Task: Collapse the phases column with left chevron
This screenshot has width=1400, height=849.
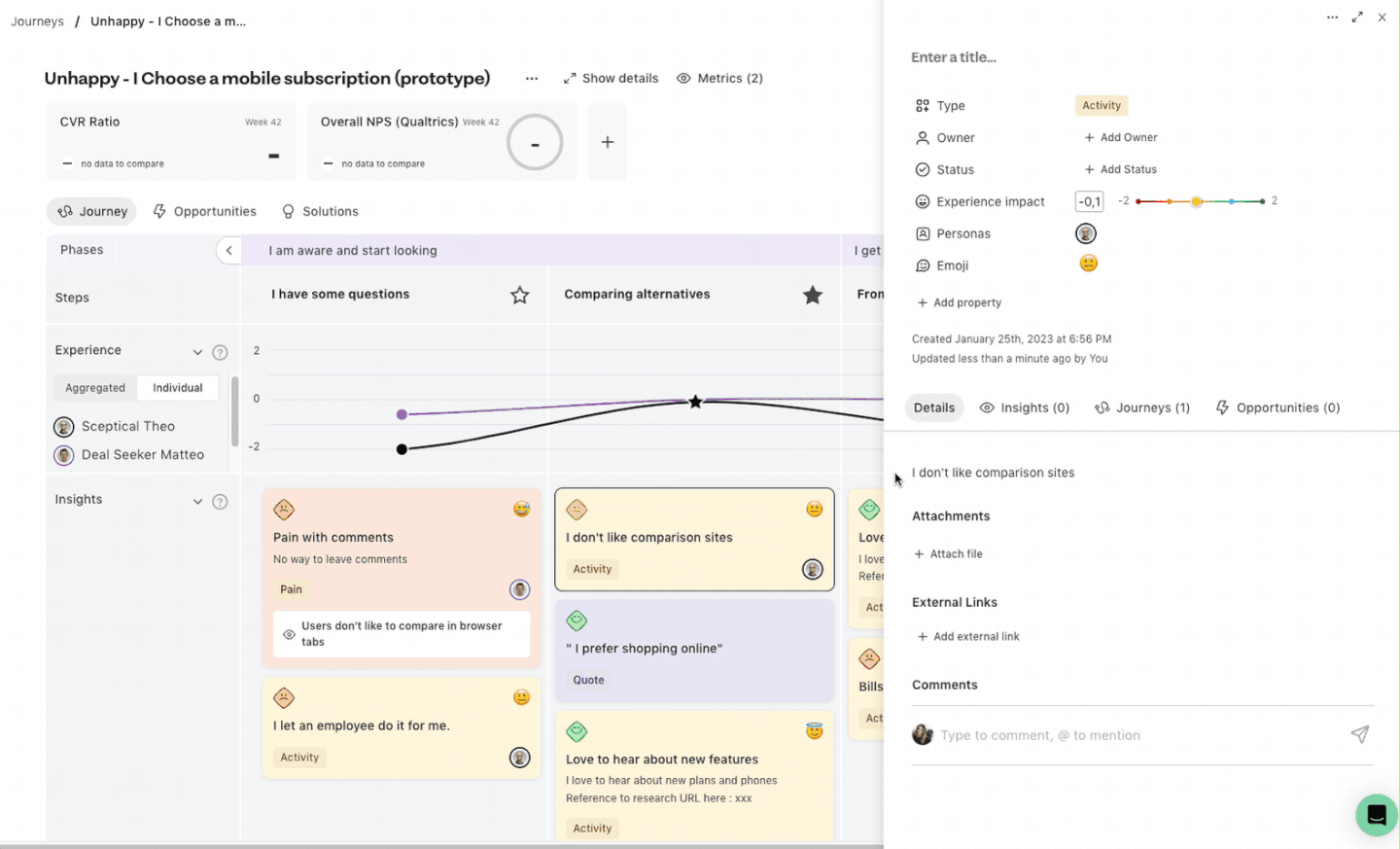Action: [228, 250]
